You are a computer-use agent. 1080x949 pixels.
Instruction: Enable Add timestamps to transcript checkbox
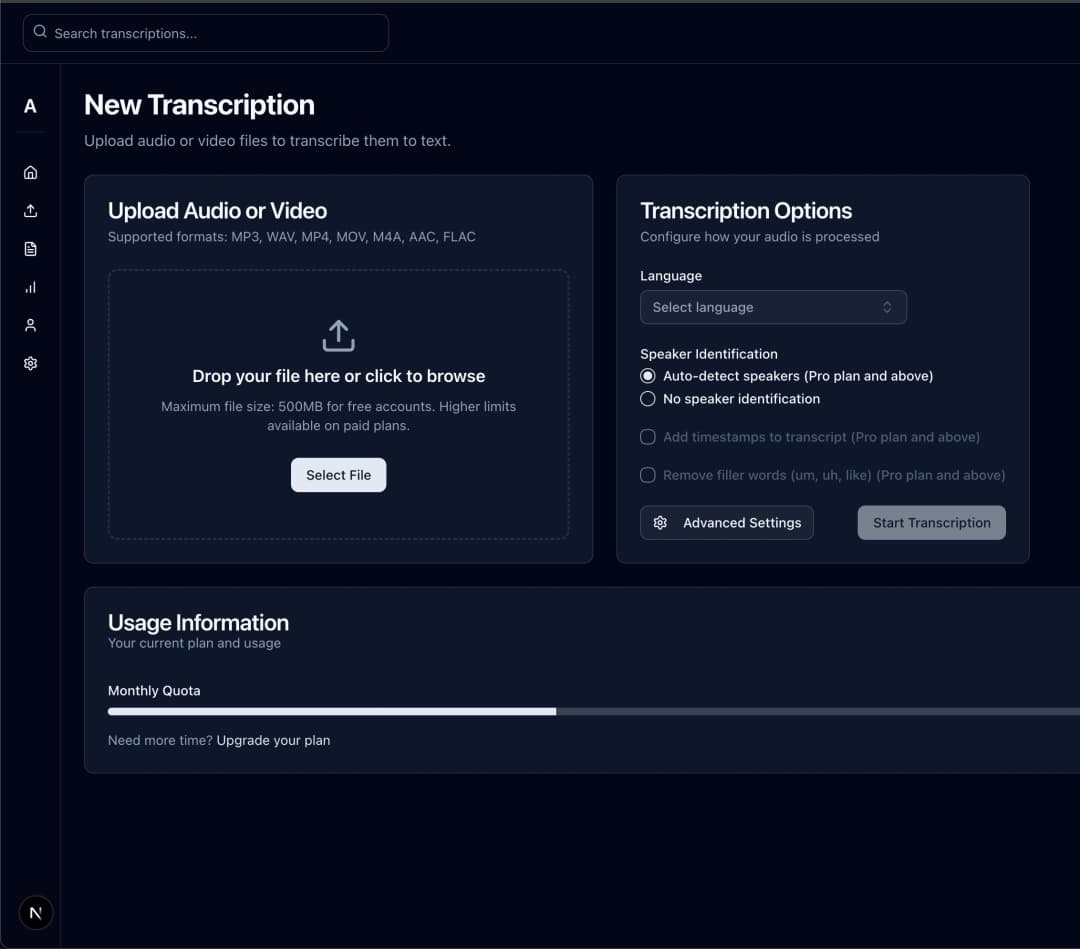coord(647,437)
